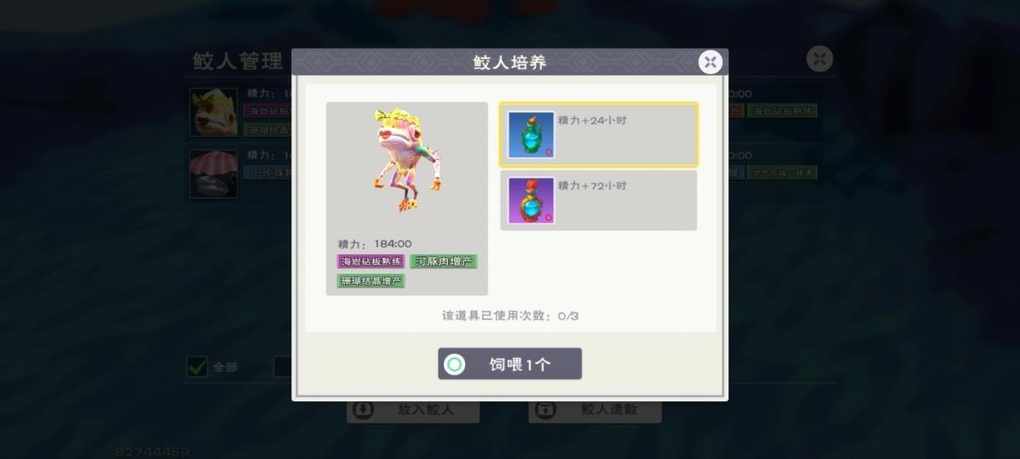1020x459 pixels.
Task: Select the green potion 精力+24小时 icon
Action: tap(531, 135)
